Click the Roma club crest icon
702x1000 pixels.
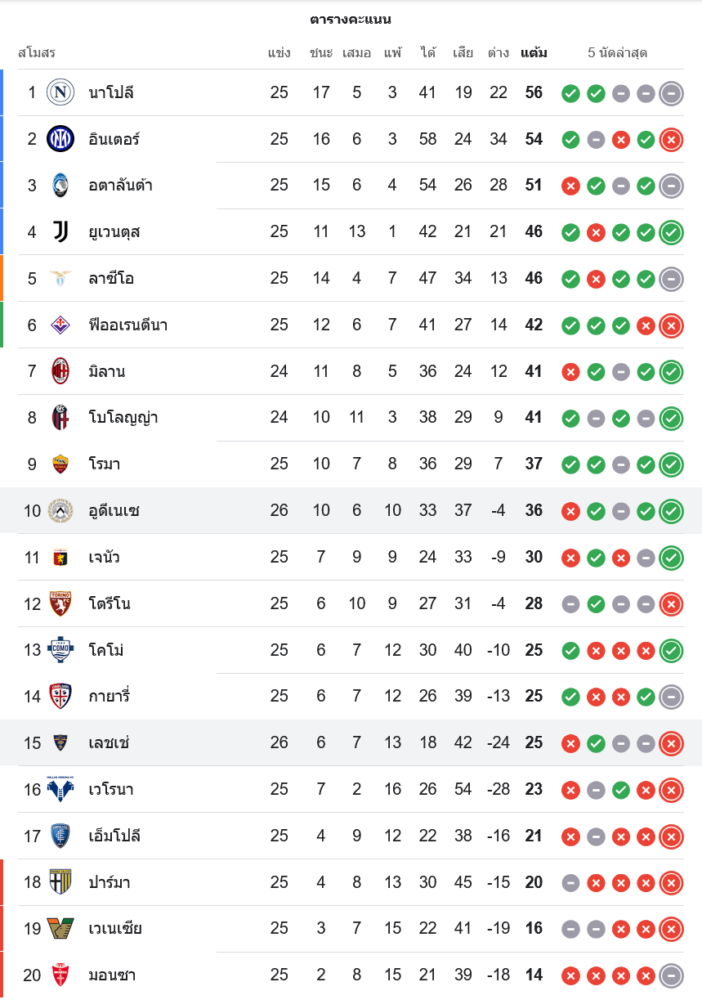[61, 464]
